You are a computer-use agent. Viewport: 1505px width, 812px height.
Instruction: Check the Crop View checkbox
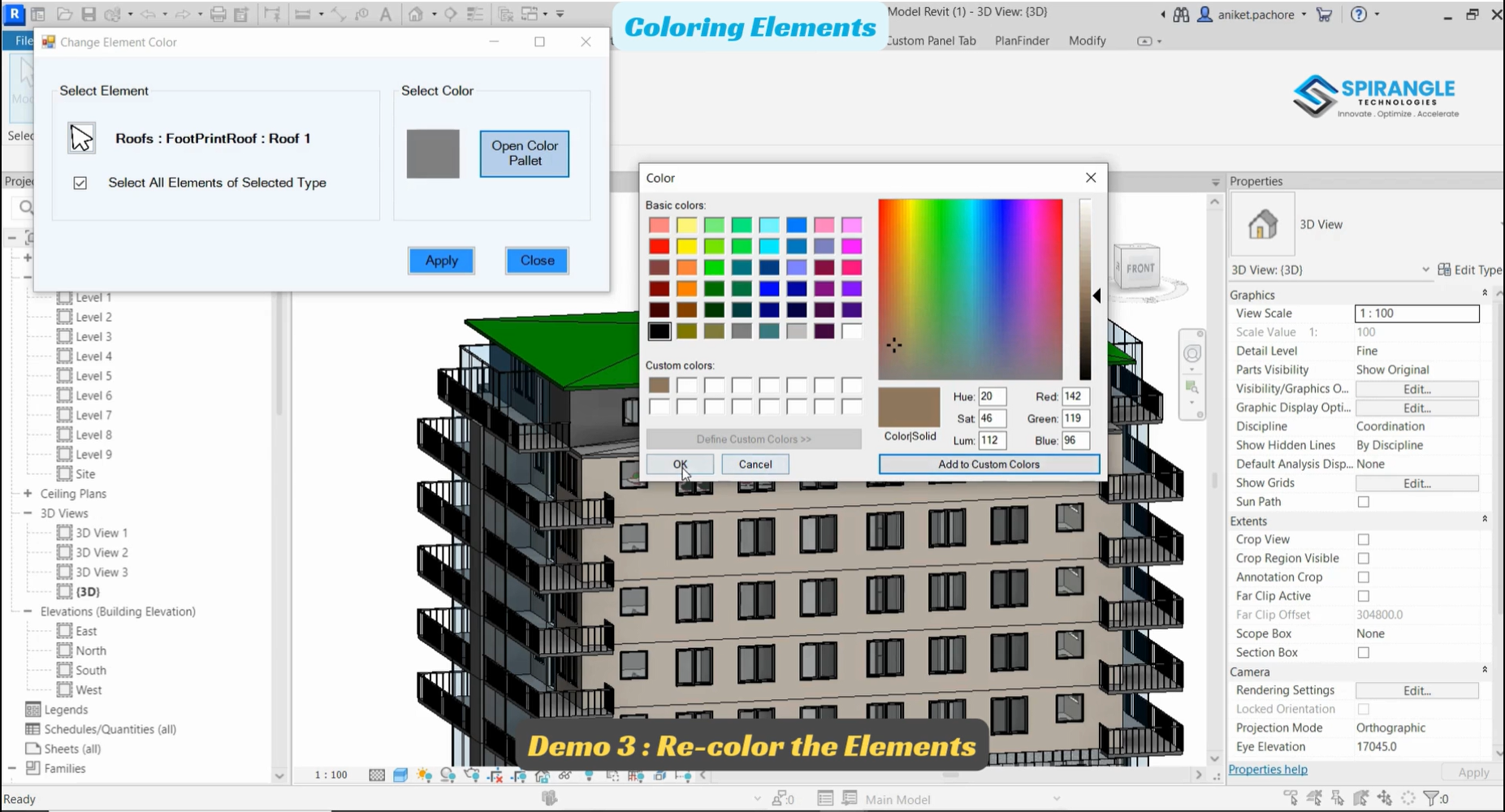(1363, 539)
